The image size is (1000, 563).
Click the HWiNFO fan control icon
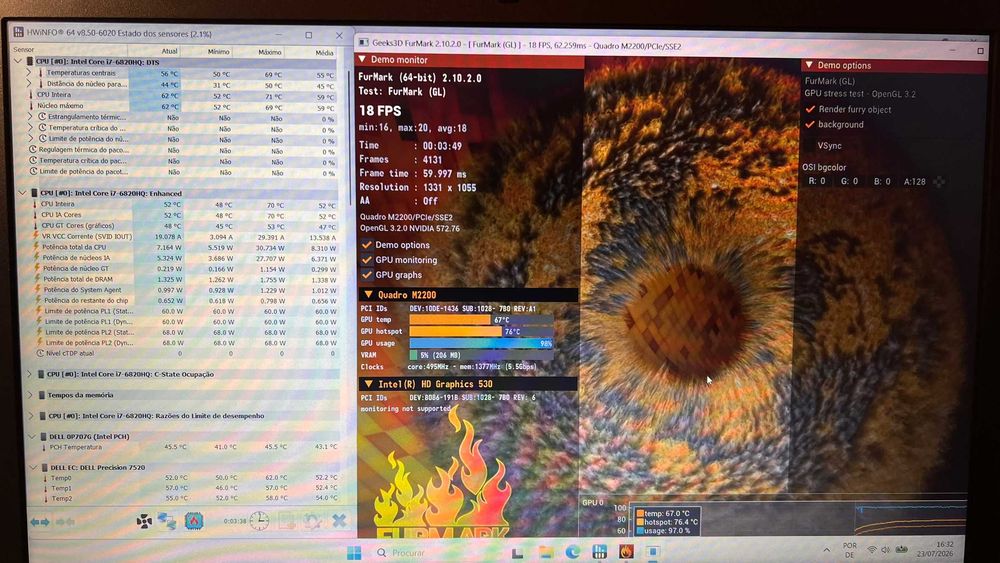(x=144, y=521)
